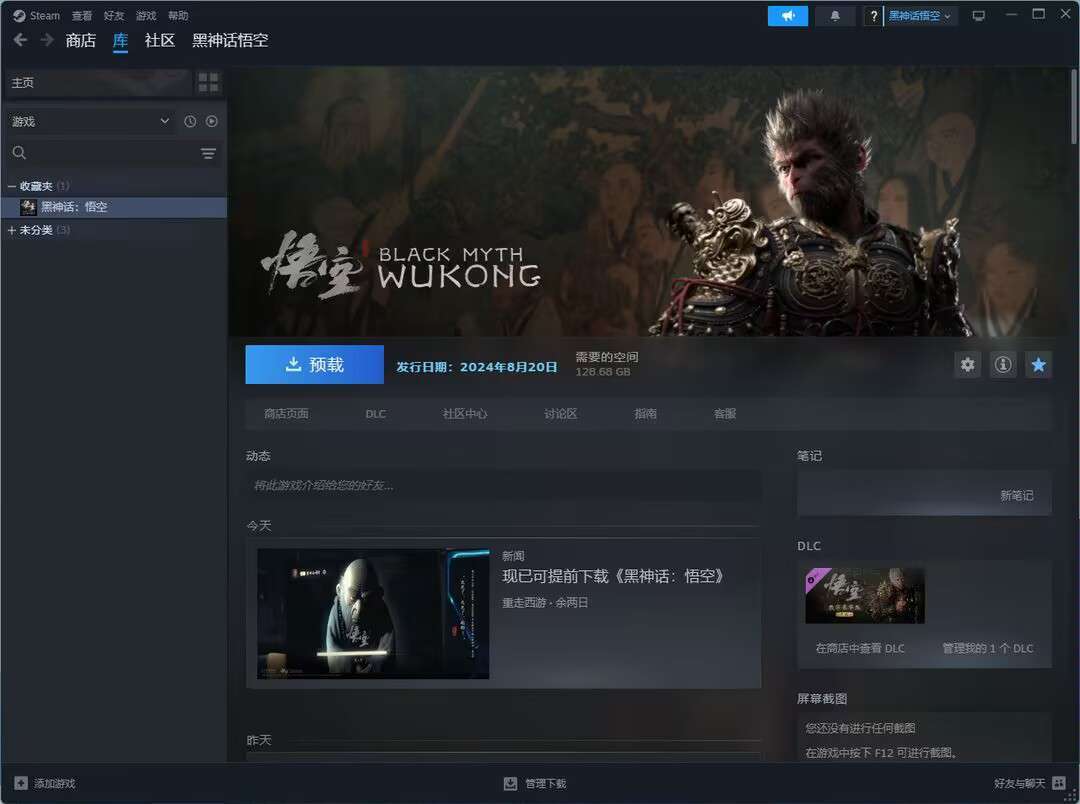
Task: Click the vertical scrollbar on right
Action: tap(1074, 107)
